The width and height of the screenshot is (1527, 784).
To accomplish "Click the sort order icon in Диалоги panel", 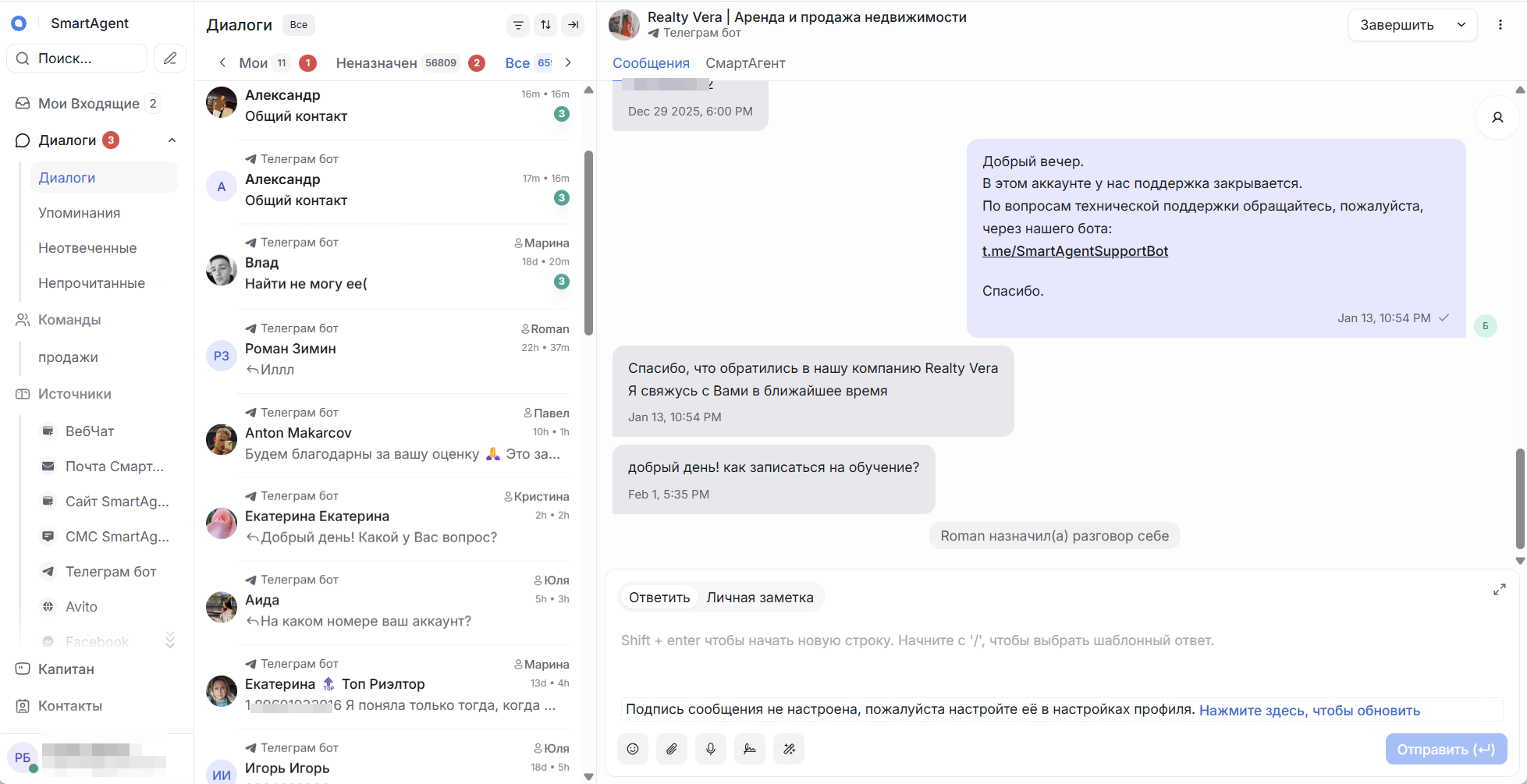I will (x=545, y=25).
